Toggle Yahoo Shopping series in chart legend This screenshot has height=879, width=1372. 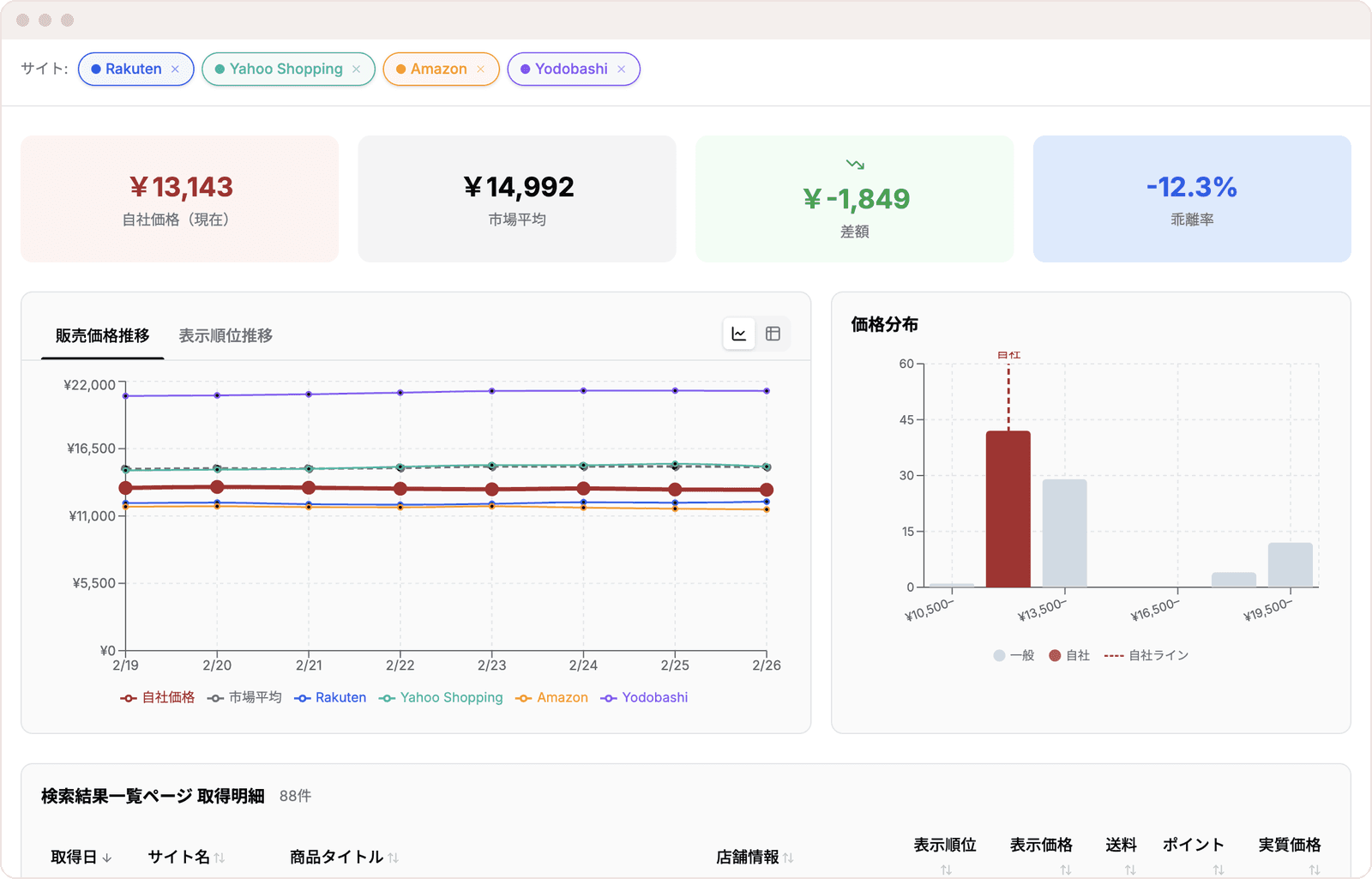click(x=441, y=698)
